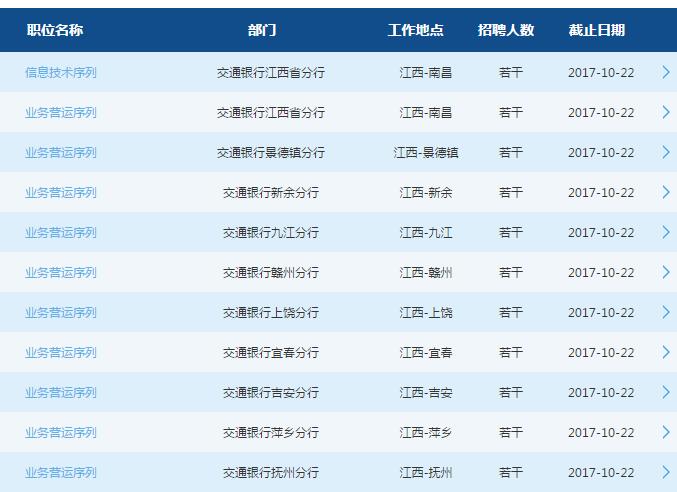Click the 业务营运序列 link for 江西-景德镇

[61, 153]
